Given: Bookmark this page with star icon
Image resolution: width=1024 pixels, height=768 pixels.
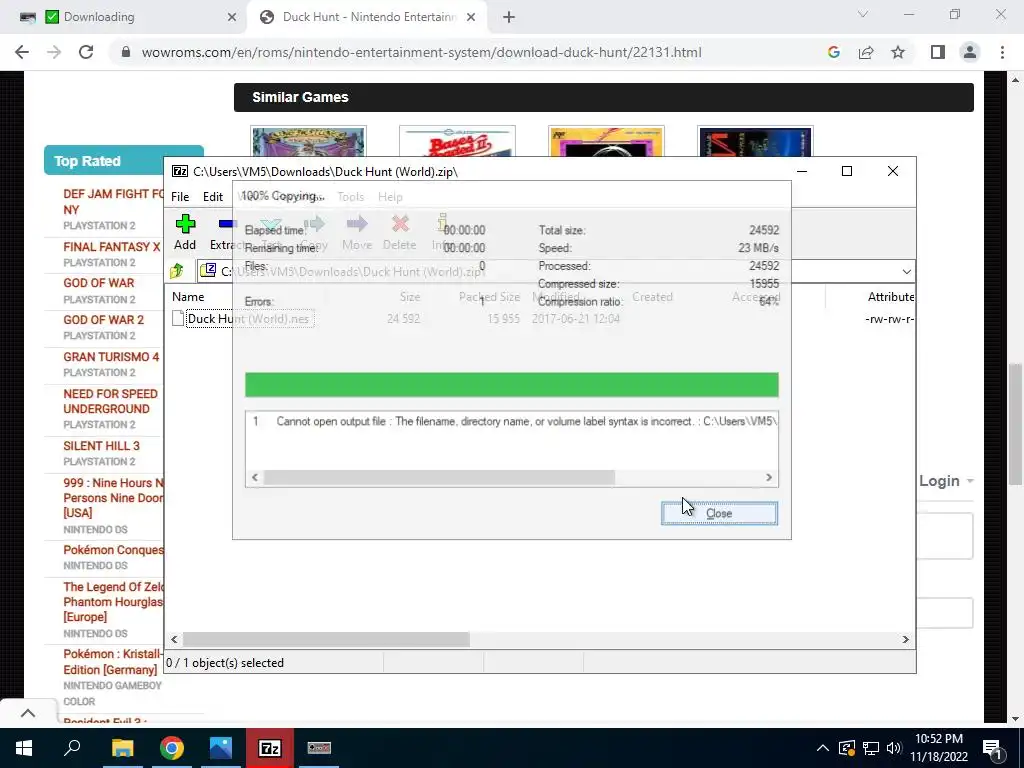Looking at the screenshot, I should pos(898,52).
